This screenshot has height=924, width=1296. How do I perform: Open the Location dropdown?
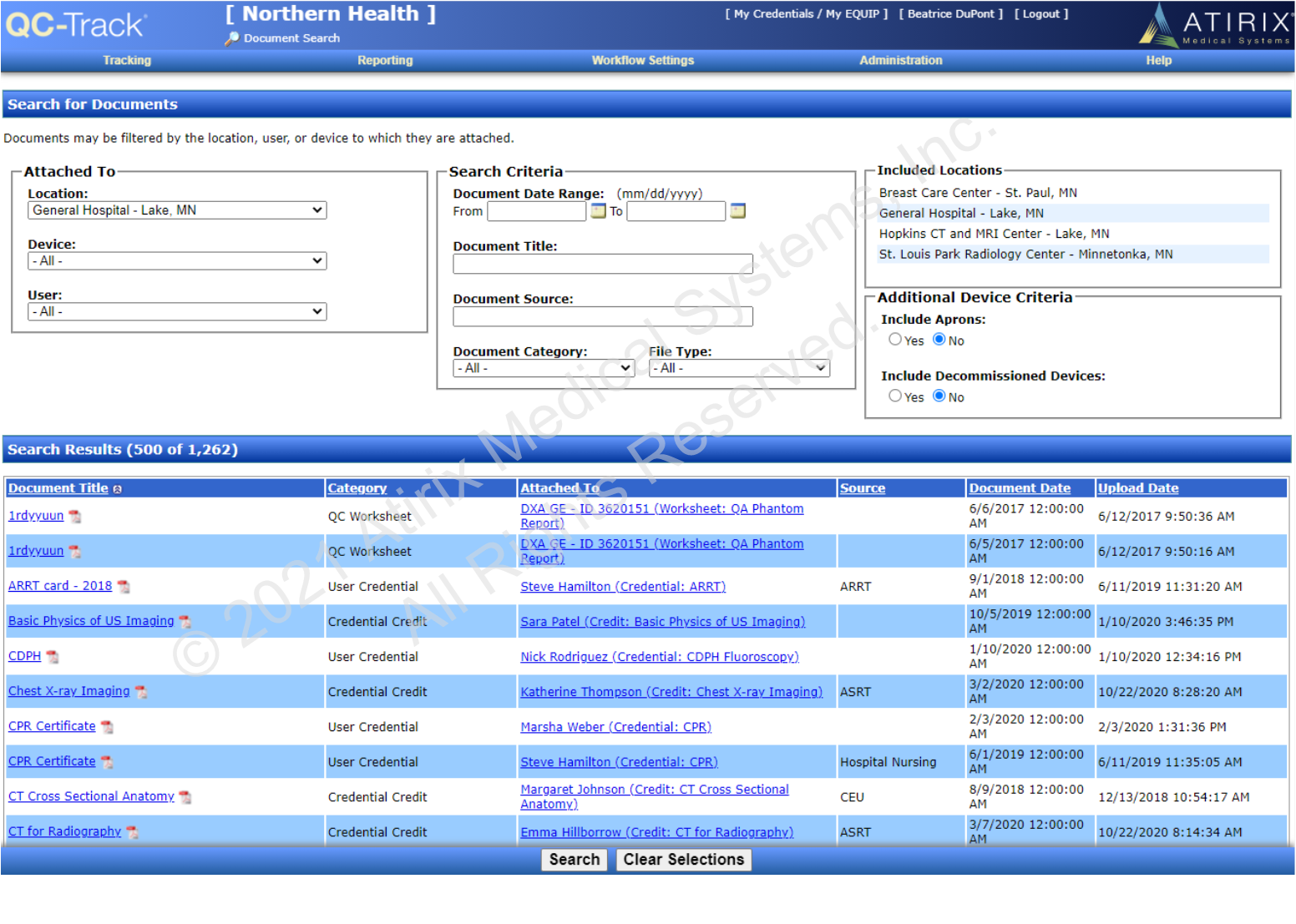(177, 210)
